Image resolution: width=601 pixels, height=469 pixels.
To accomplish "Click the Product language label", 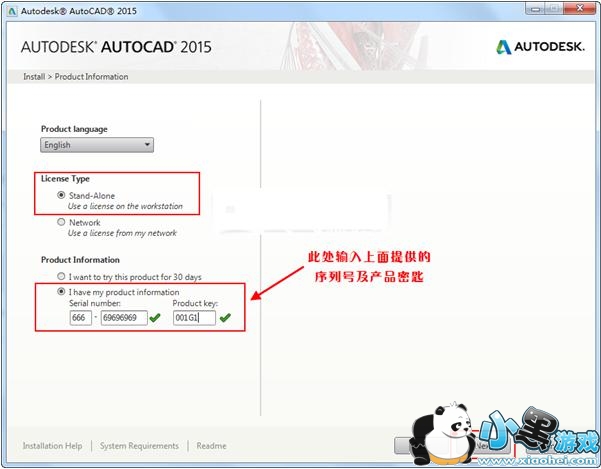I will coord(74,129).
